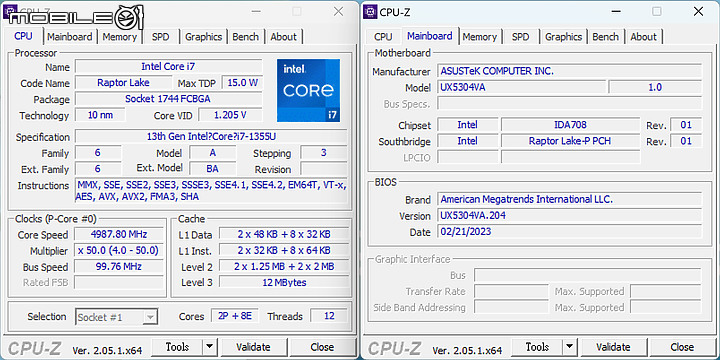
Task: Click the chipset IDA708 value
Action: (570, 125)
